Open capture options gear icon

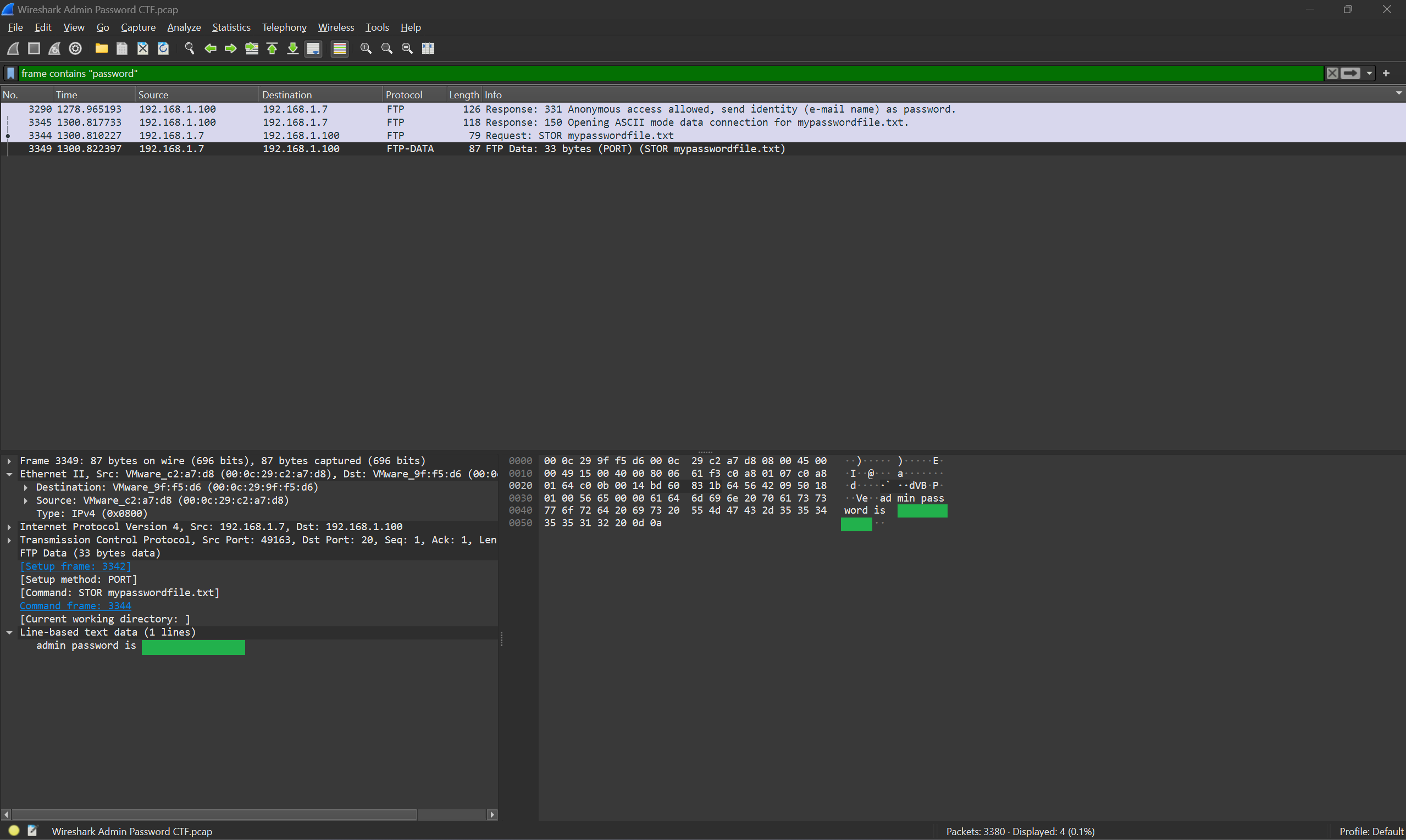click(75, 48)
